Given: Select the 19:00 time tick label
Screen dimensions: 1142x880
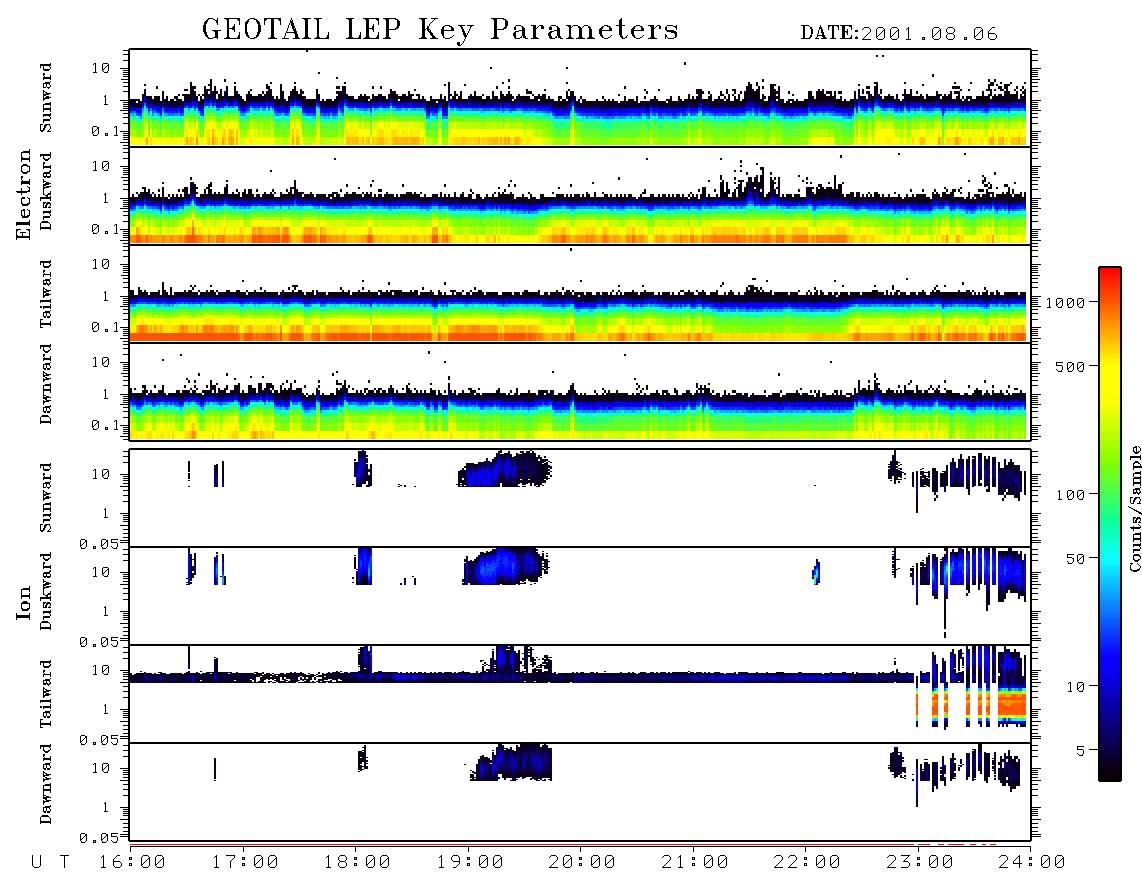Looking at the screenshot, I should 470,863.
